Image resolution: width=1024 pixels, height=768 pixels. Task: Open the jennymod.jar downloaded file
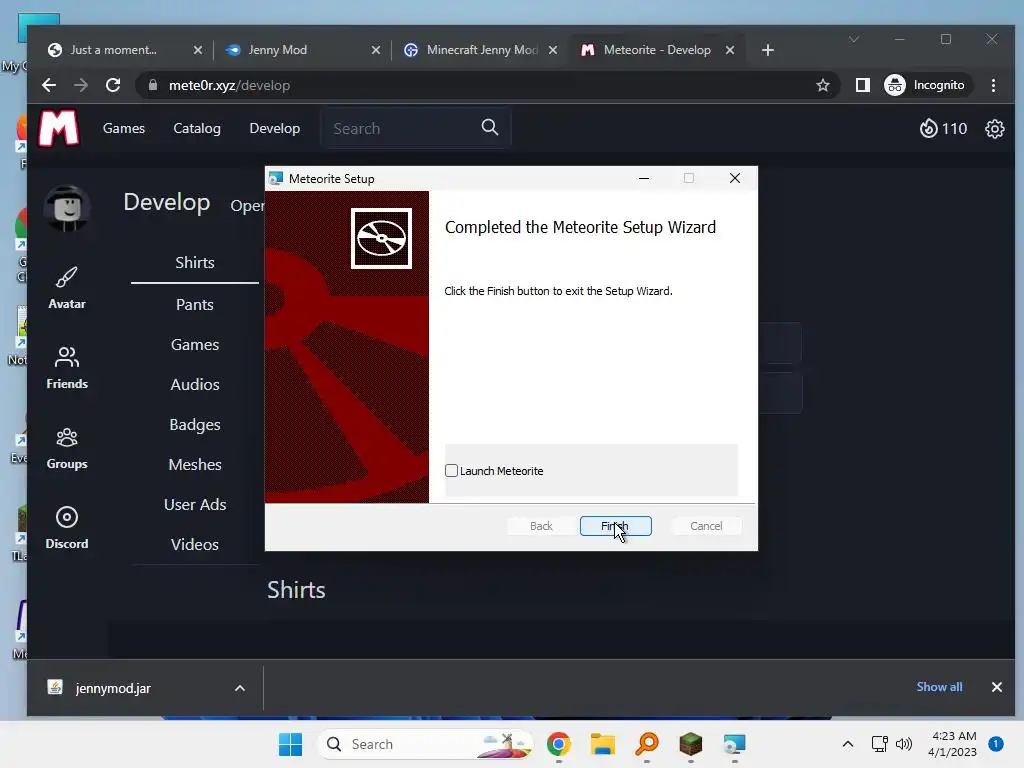tap(112, 688)
